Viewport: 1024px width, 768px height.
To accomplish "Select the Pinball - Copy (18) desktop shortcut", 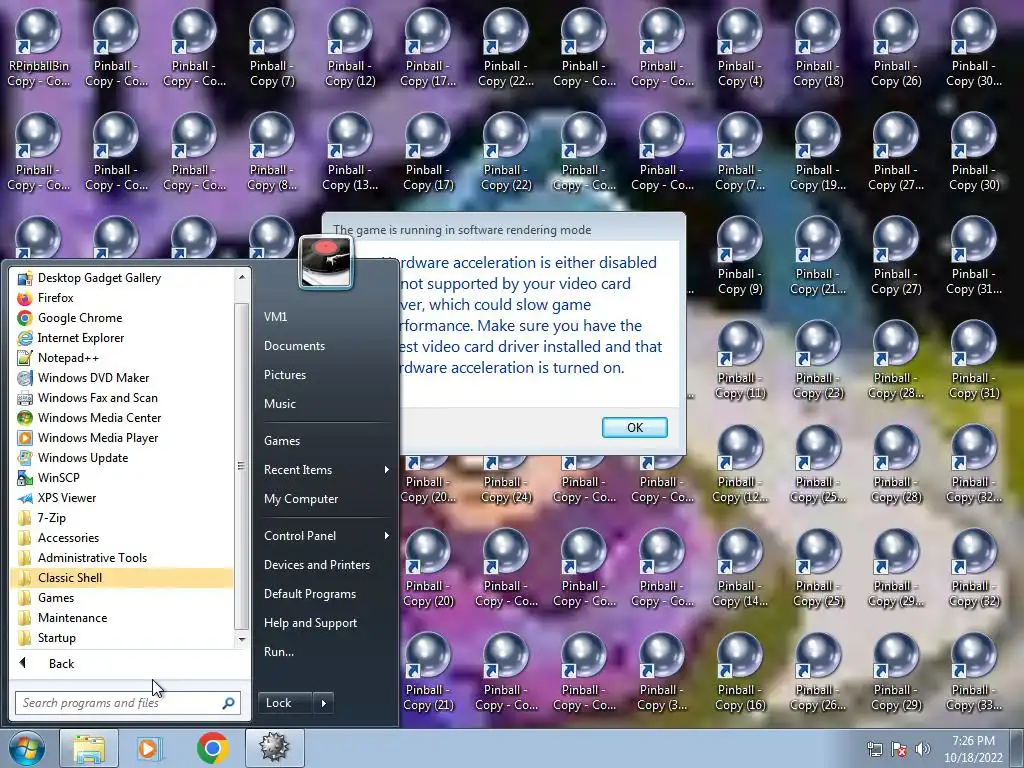I will pos(818,48).
